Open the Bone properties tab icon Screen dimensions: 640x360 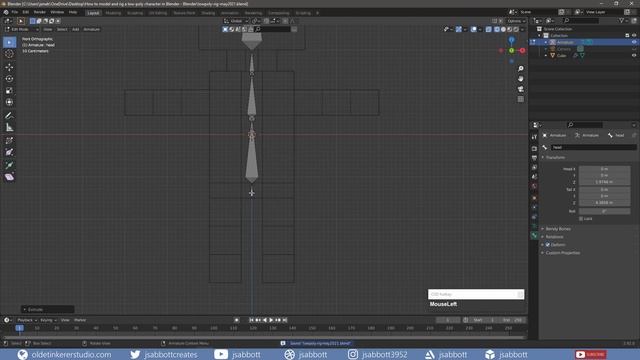(534, 236)
